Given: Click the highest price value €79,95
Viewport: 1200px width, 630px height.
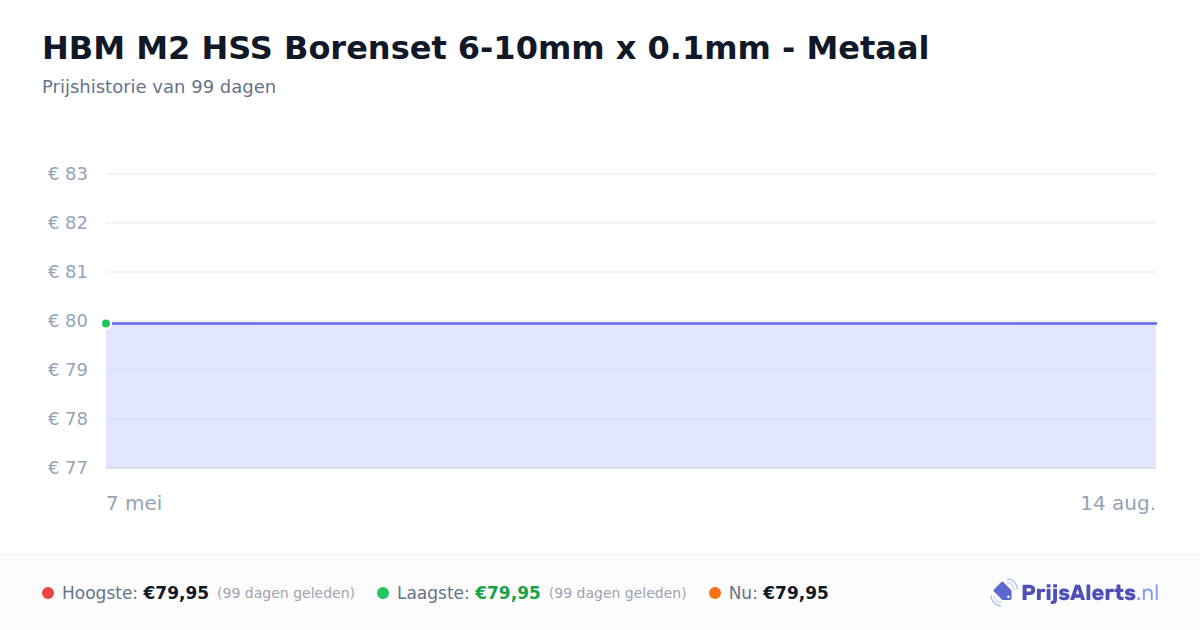Looking at the screenshot, I should pyautogui.click(x=176, y=593).
